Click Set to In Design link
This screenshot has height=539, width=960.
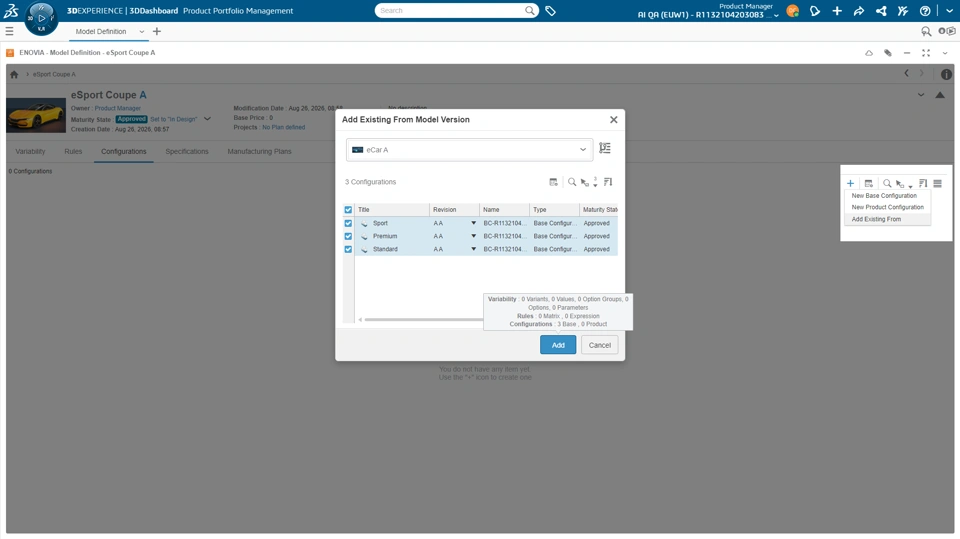tap(174, 119)
